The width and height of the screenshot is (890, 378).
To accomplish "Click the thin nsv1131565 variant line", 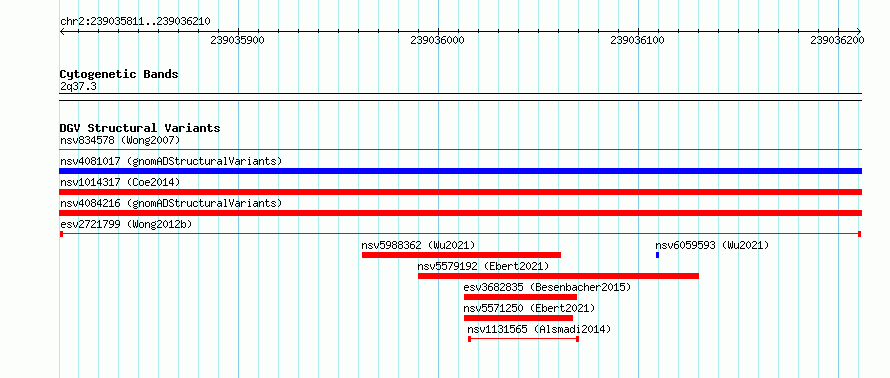I will pos(523,339).
